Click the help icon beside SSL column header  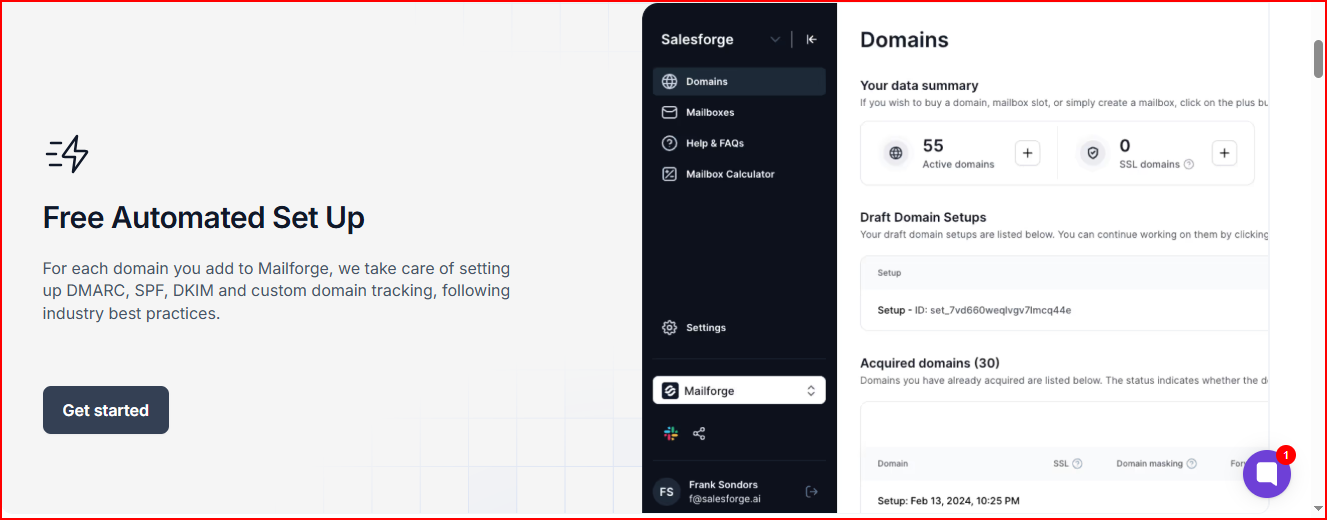pyautogui.click(x=1077, y=464)
